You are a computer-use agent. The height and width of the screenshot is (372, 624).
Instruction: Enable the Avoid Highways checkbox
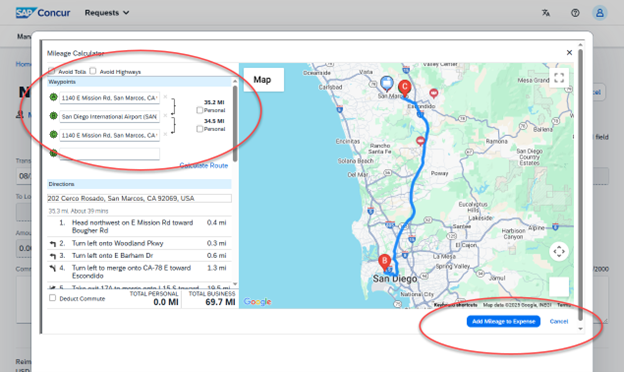click(93, 71)
